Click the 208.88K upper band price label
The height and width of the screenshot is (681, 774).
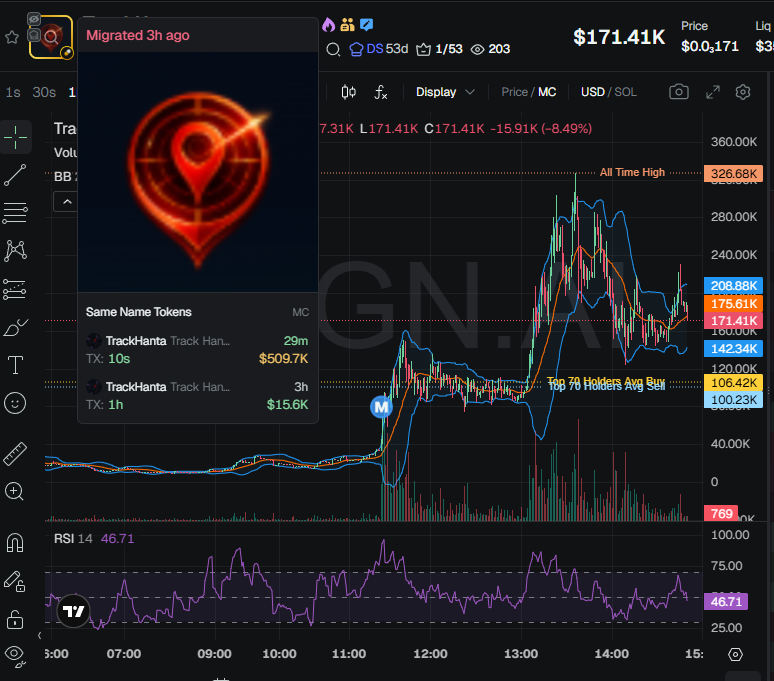coord(733,285)
